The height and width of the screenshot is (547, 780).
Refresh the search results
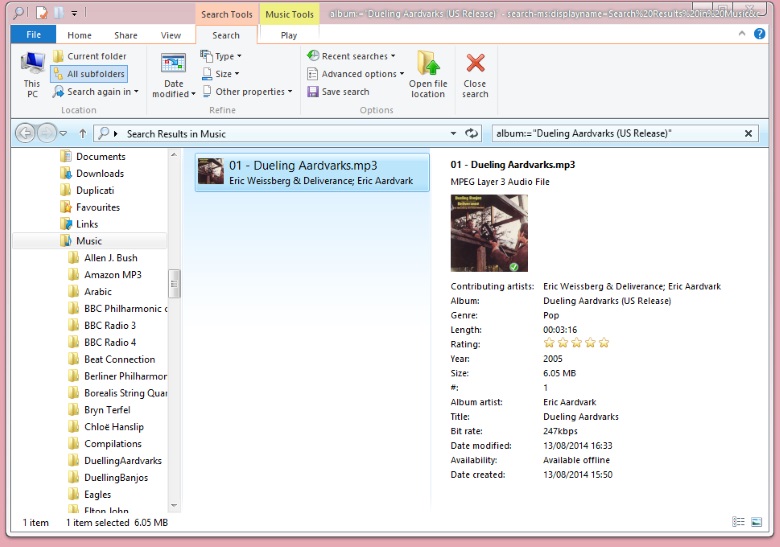[471, 133]
